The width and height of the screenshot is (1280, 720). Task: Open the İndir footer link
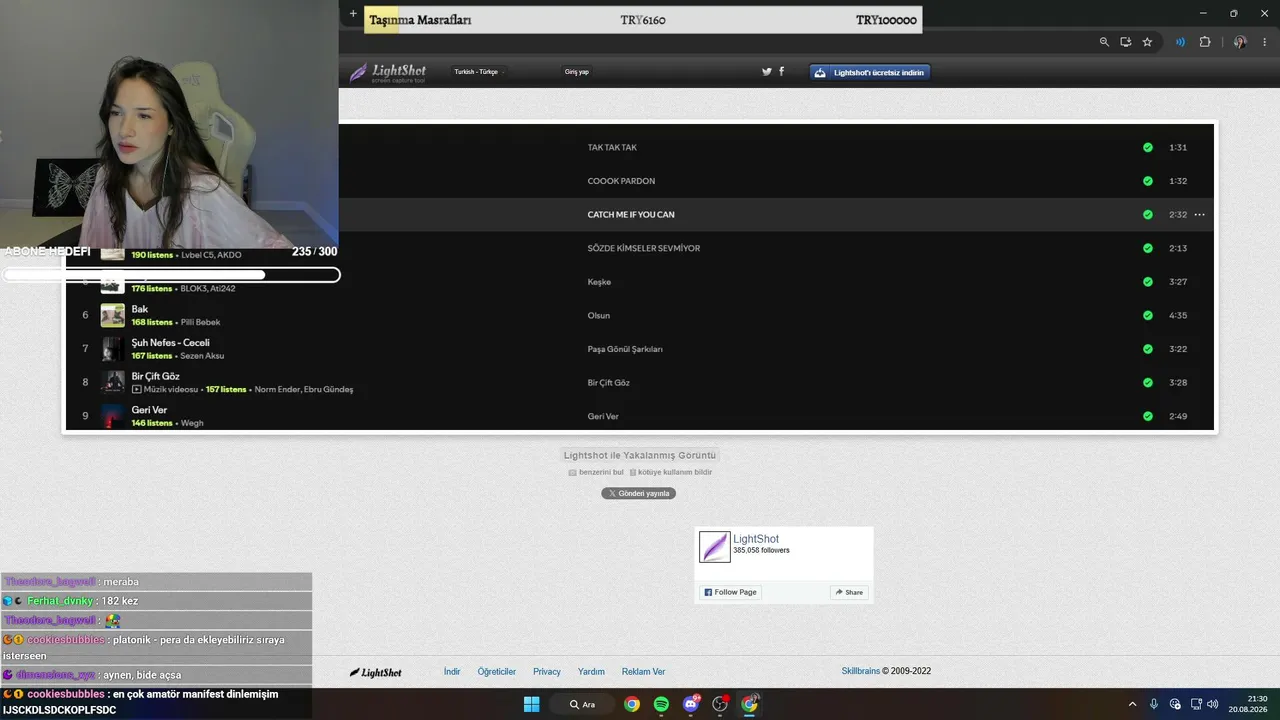coord(452,672)
